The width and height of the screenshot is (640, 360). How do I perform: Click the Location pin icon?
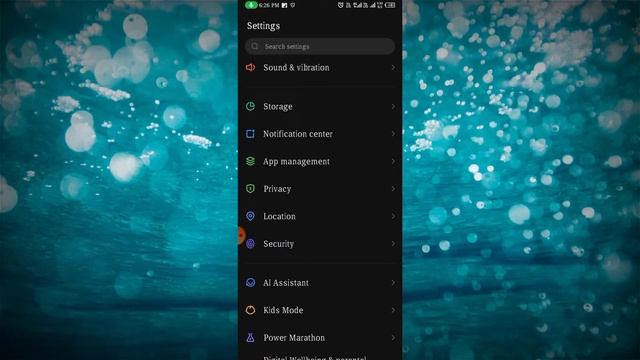click(x=250, y=216)
